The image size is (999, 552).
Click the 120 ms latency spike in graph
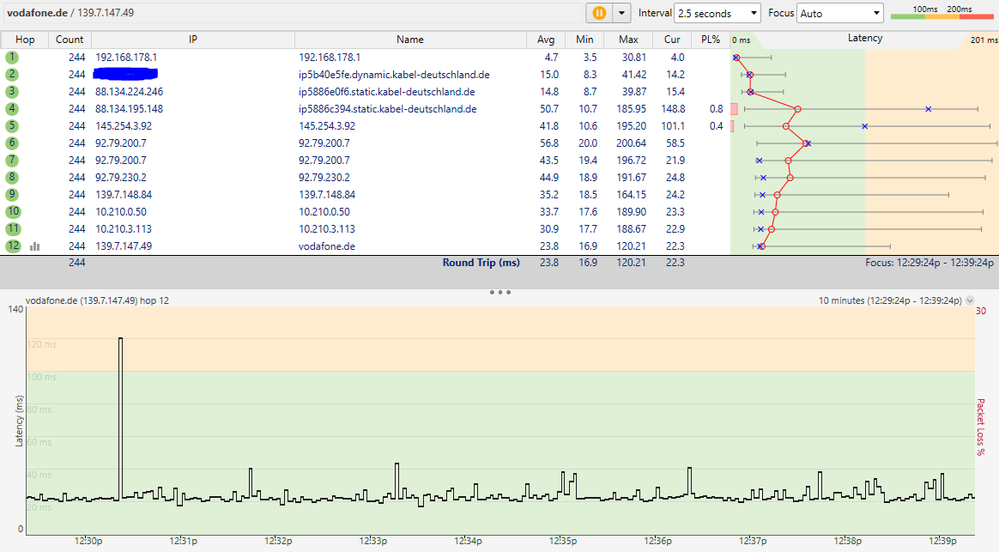[120, 418]
